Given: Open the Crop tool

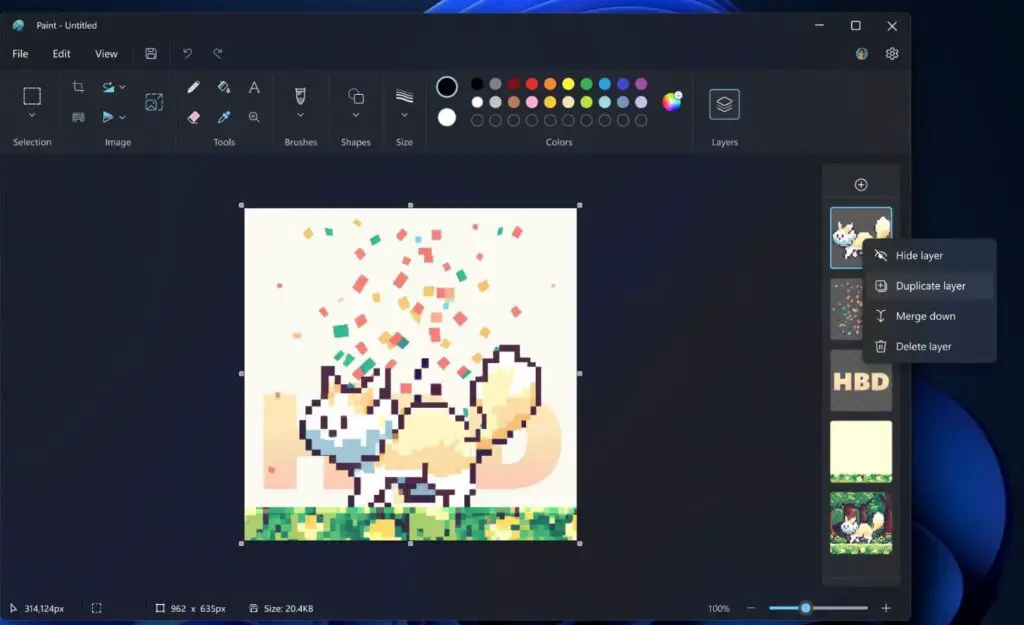Looking at the screenshot, I should tap(79, 86).
